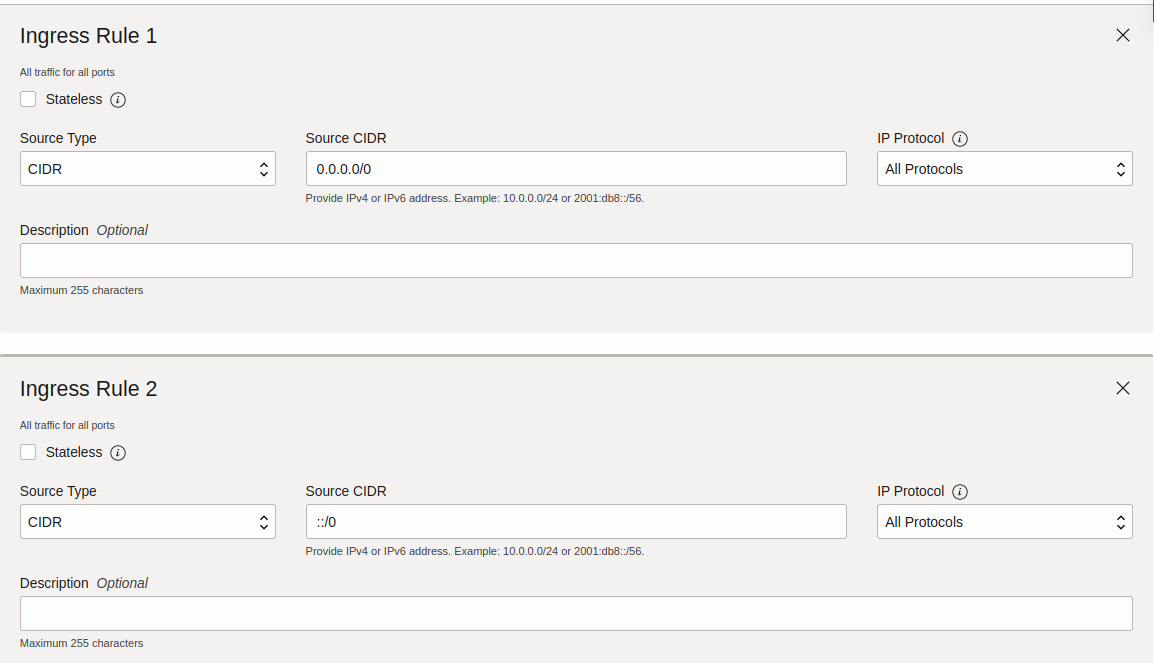The image size is (1154, 663).
Task: Expand IP Protocol dropdown in Ingress Rule 2
Action: coord(1005,522)
